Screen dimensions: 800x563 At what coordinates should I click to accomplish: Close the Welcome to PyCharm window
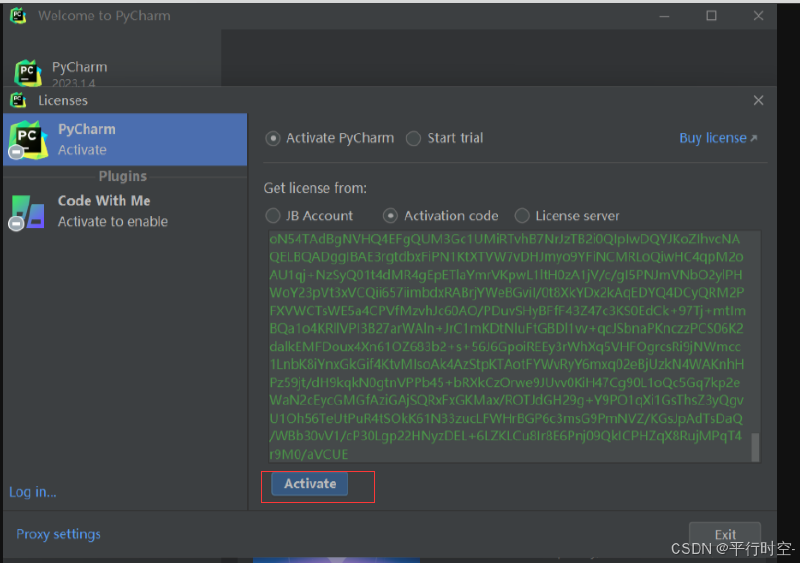(x=759, y=16)
